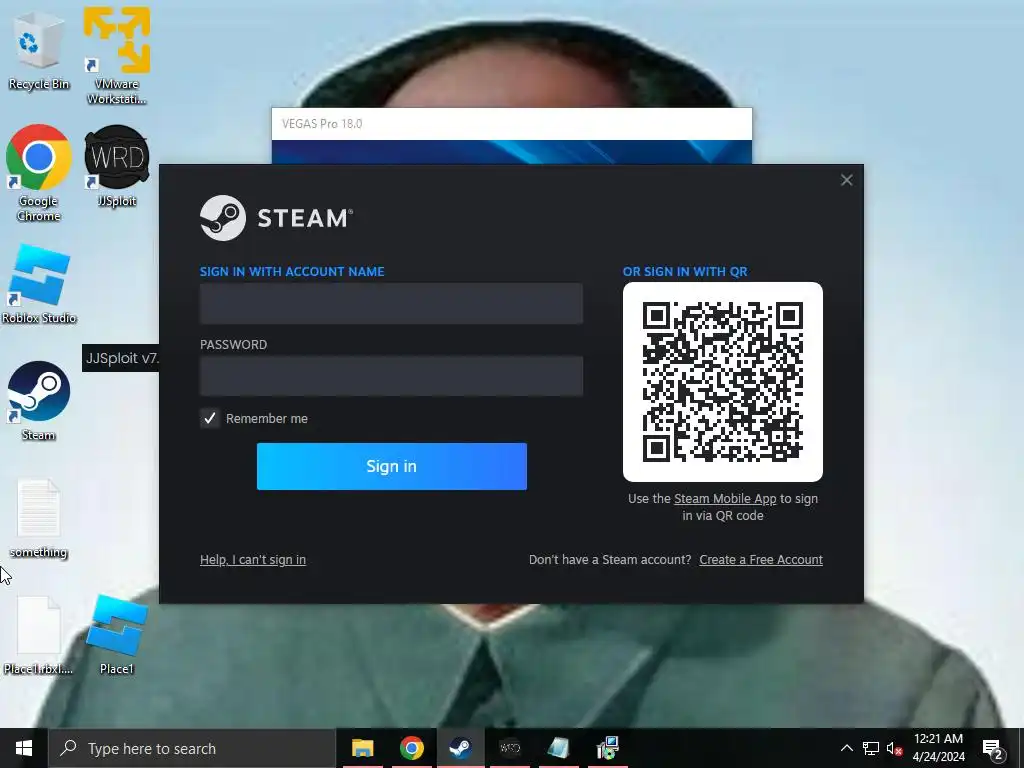Select the Roblox Studio desktop shortcut
1024x768 pixels.
pos(39,284)
